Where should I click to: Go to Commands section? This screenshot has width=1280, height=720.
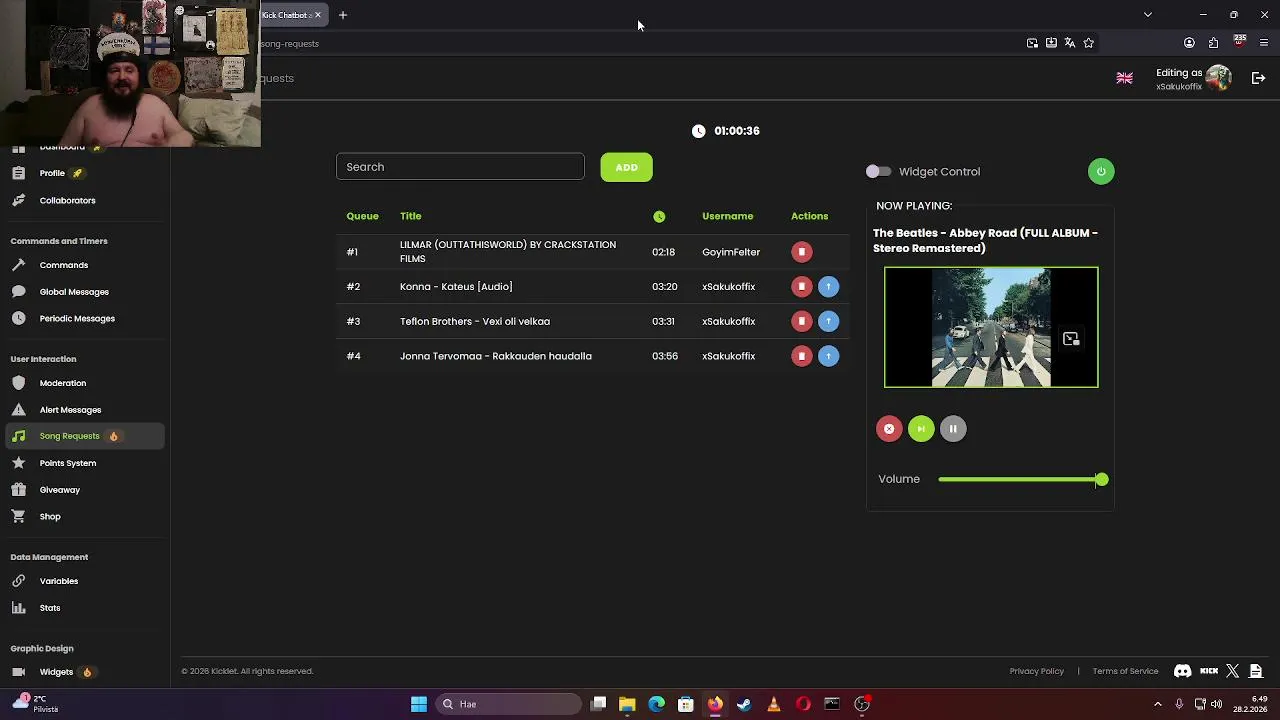point(63,265)
